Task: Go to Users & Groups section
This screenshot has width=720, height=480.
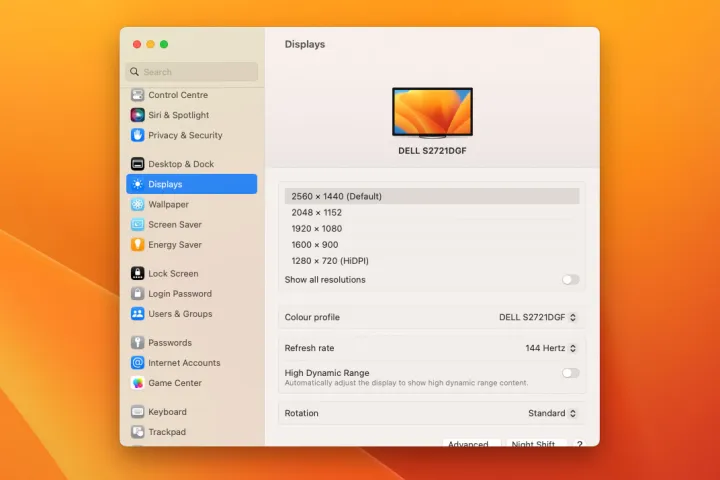Action: click(180, 313)
